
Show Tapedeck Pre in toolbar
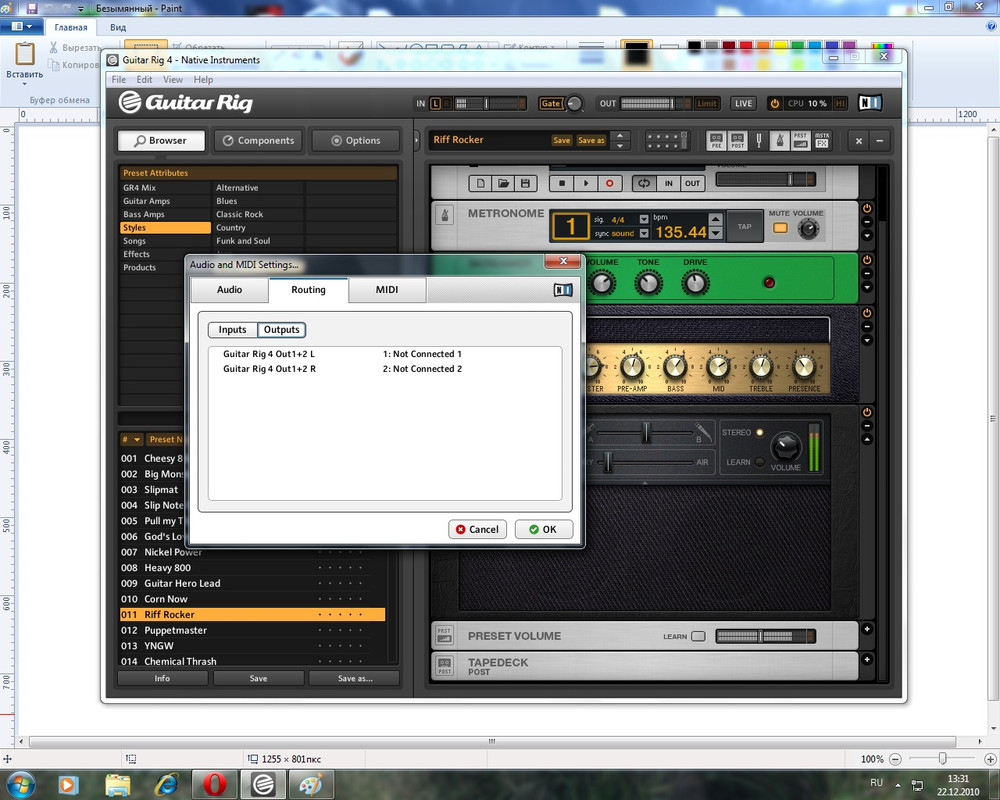click(x=716, y=140)
